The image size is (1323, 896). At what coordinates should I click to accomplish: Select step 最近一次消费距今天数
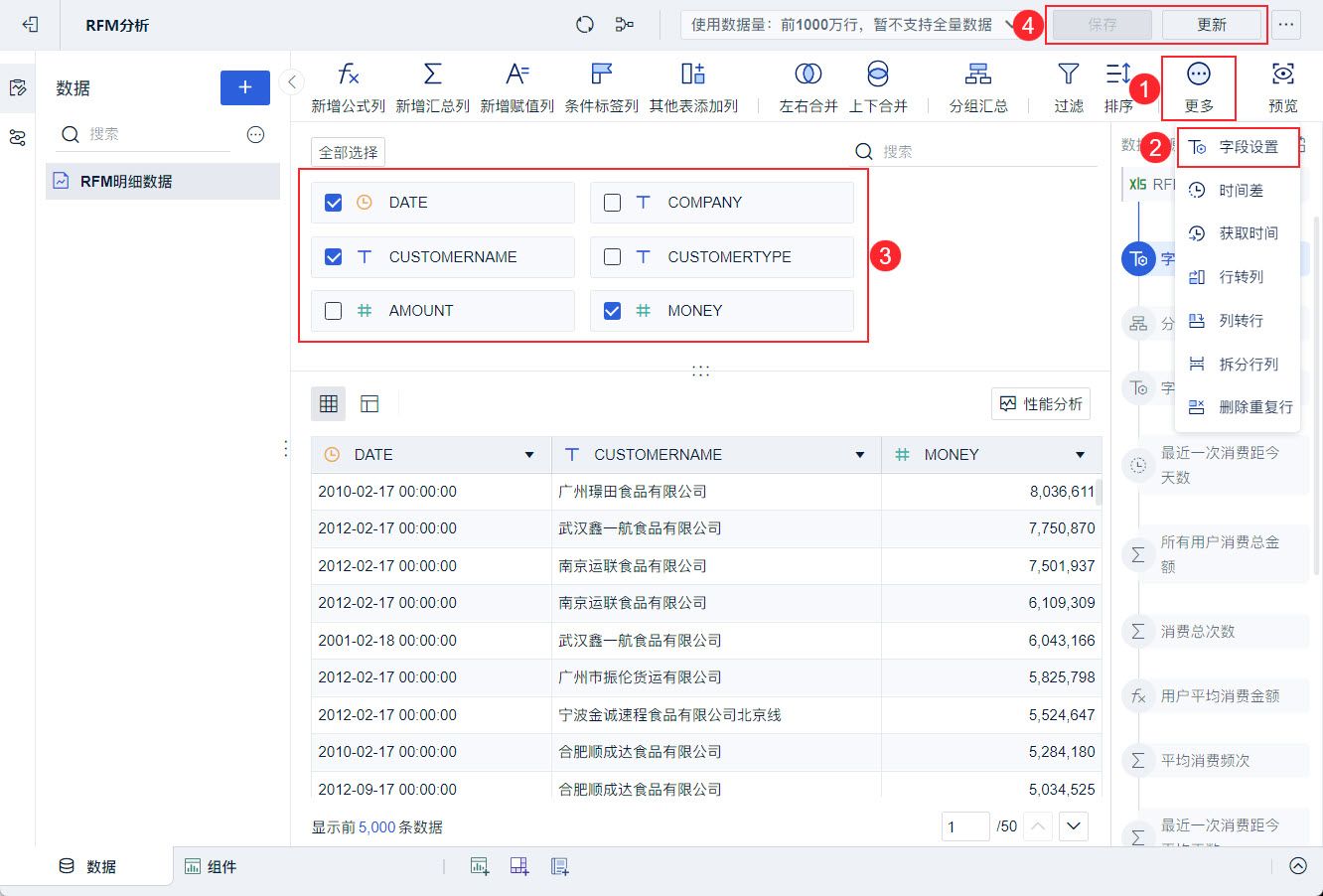coord(1217,465)
